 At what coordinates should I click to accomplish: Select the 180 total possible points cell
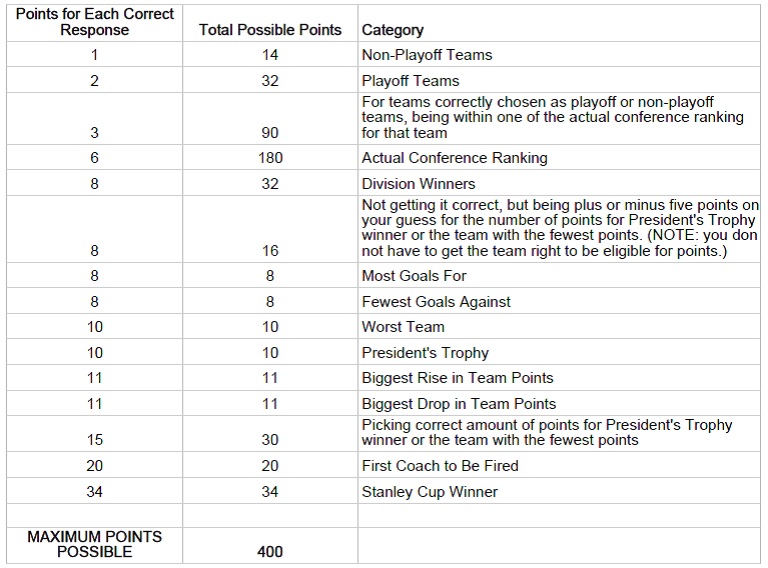[x=270, y=158]
